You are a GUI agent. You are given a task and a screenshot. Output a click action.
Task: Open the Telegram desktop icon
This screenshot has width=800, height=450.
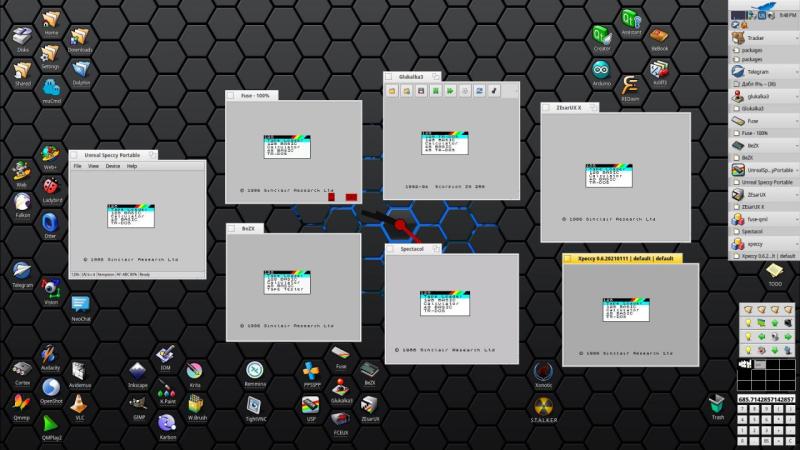click(22, 273)
